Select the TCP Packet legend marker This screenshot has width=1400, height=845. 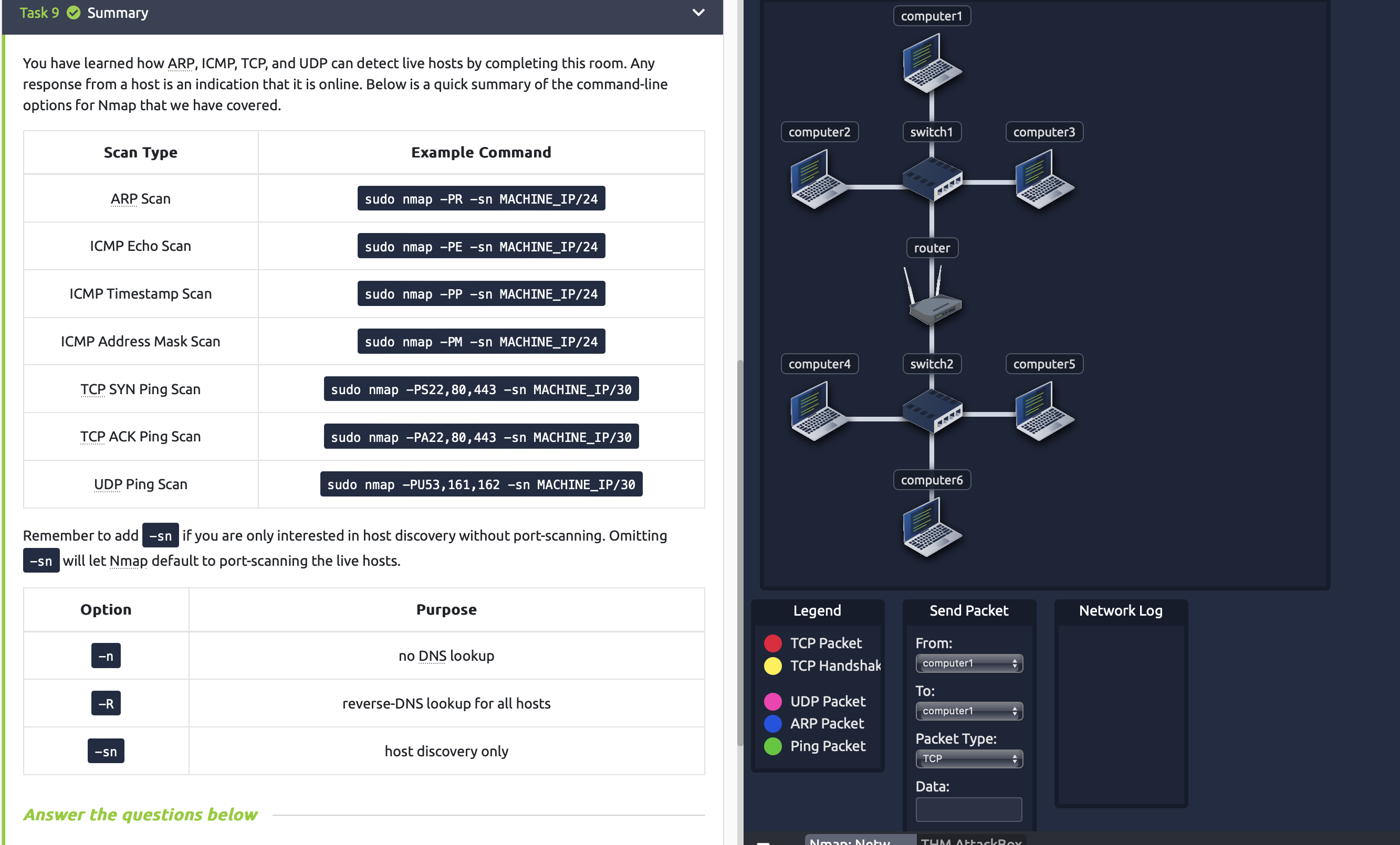[x=772, y=643]
